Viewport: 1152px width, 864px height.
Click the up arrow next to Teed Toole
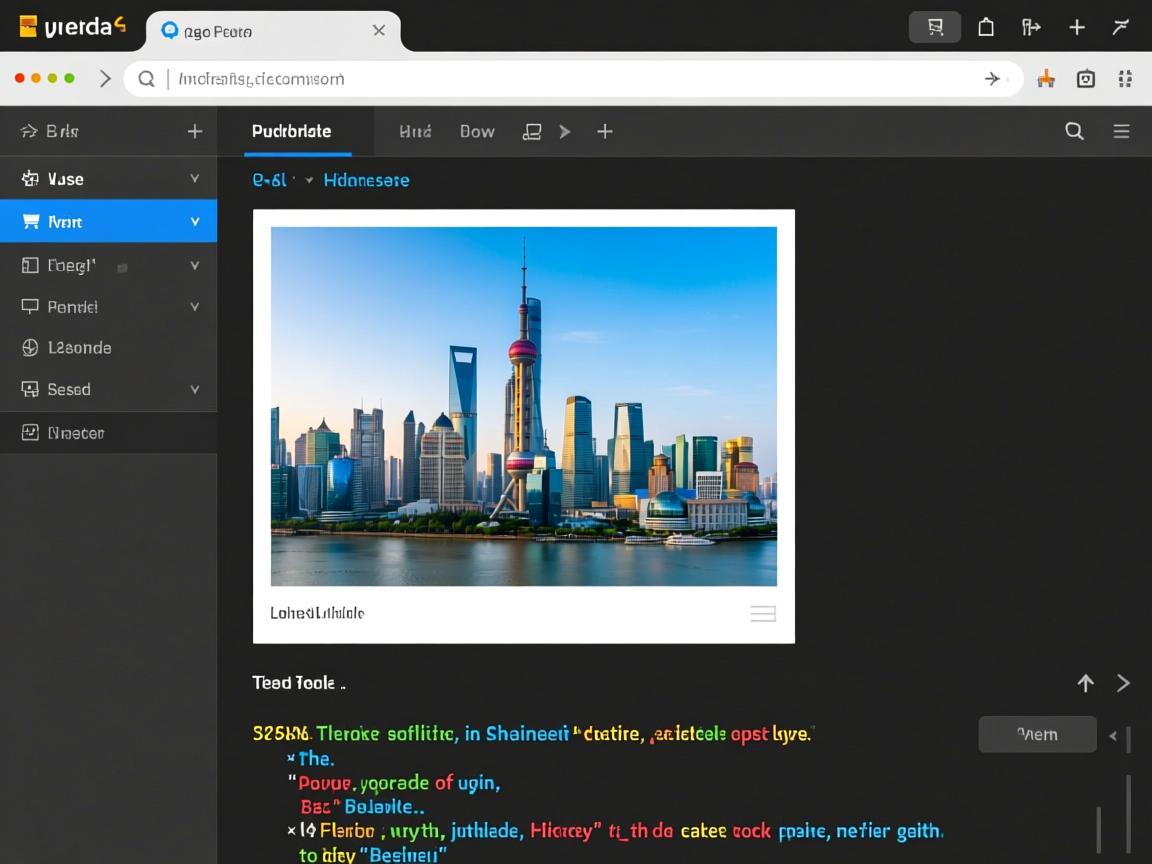tap(1085, 683)
